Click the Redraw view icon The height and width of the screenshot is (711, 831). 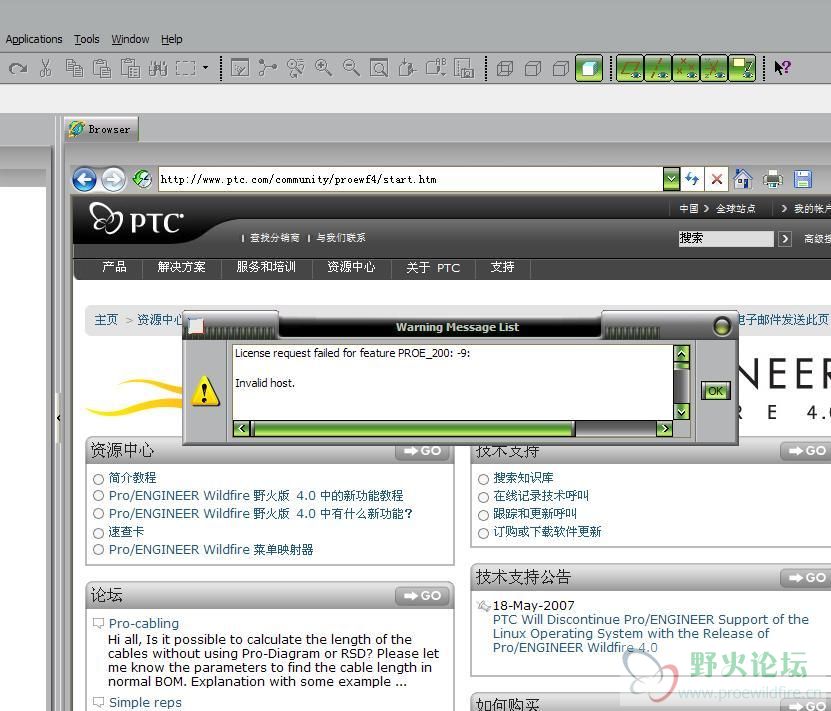click(x=240, y=68)
